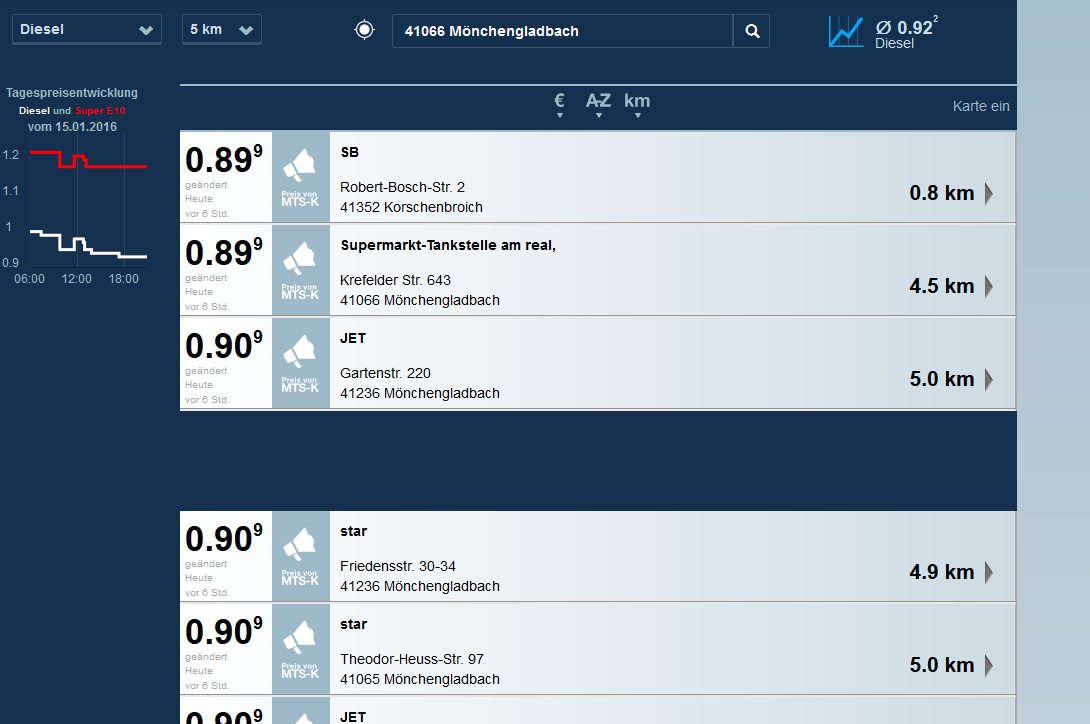This screenshot has width=1090, height=724.
Task: Click the date vom 15.01.2016
Action: tap(72, 127)
